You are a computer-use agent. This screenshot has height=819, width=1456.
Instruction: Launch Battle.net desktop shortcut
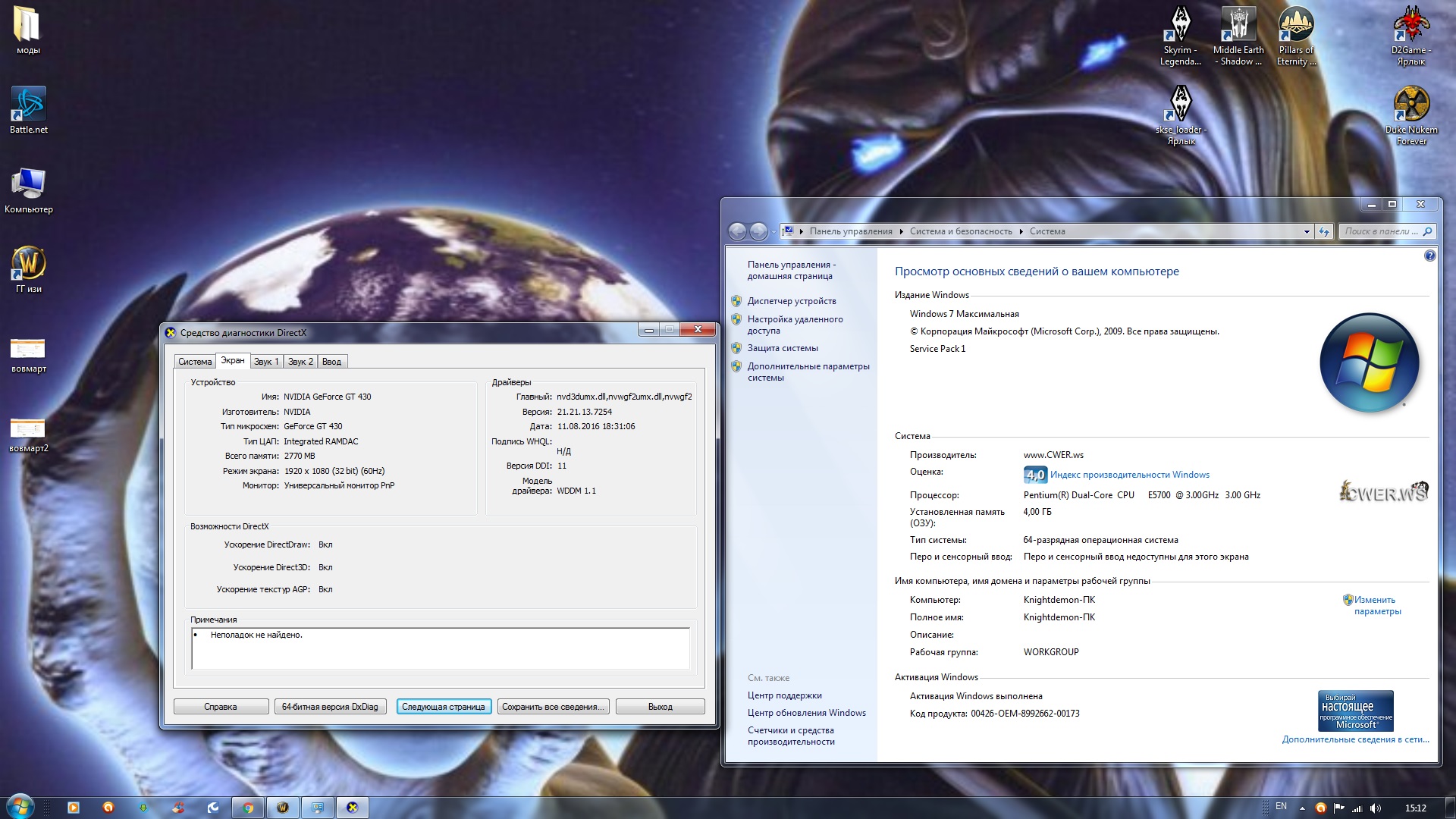28,110
